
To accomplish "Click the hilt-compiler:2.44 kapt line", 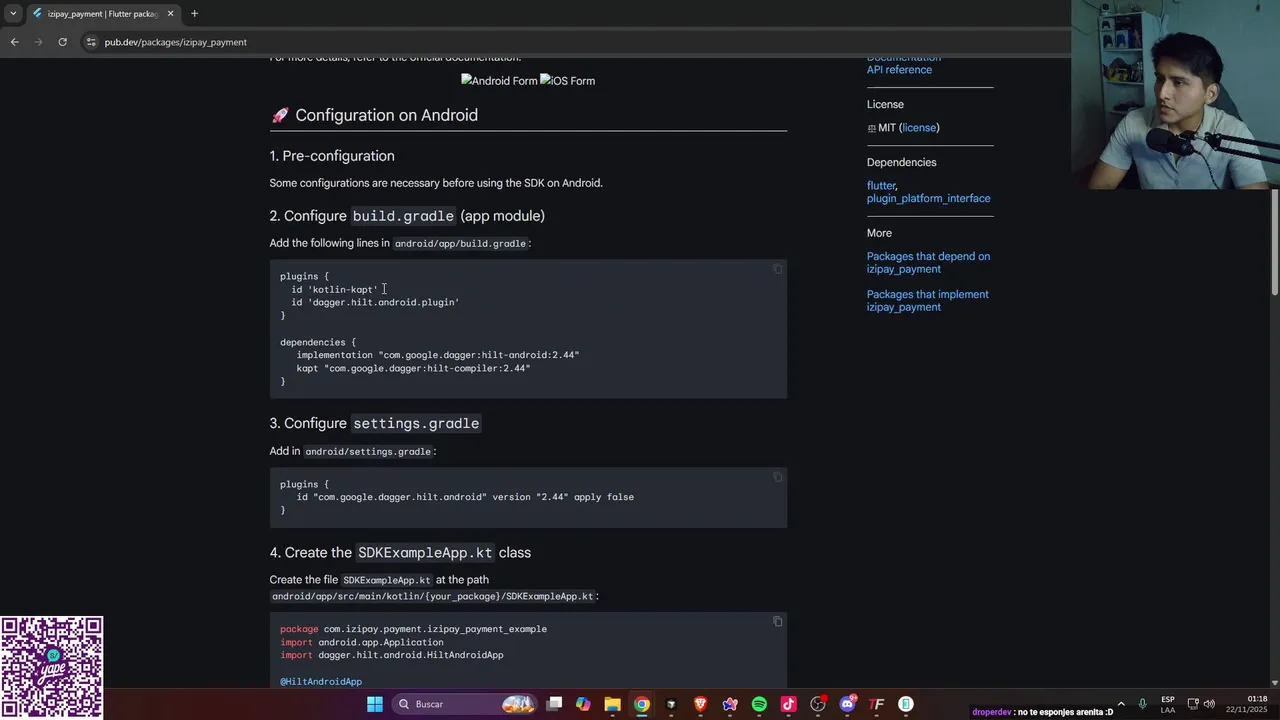I will pyautogui.click(x=413, y=369).
